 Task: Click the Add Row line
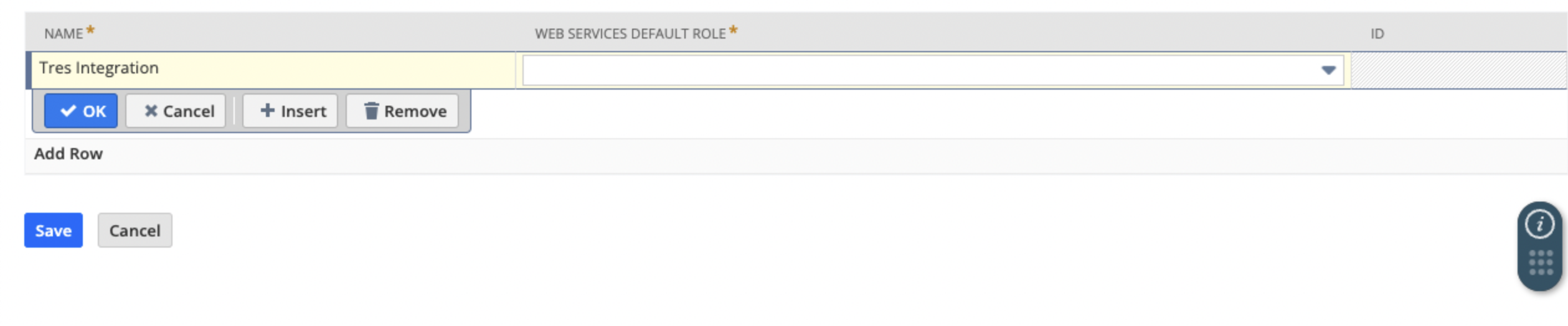tap(68, 154)
